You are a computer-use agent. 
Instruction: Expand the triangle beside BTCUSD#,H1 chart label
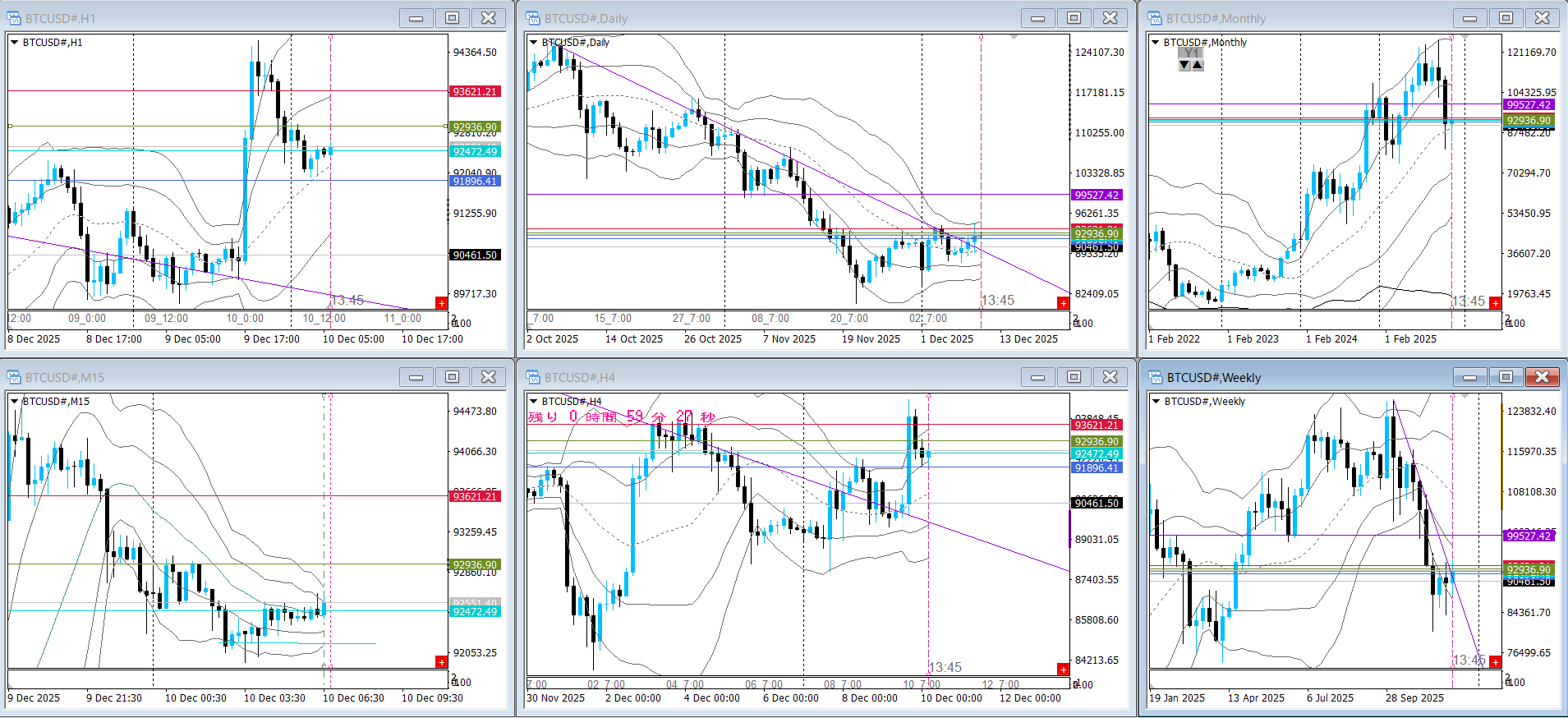tap(14, 43)
